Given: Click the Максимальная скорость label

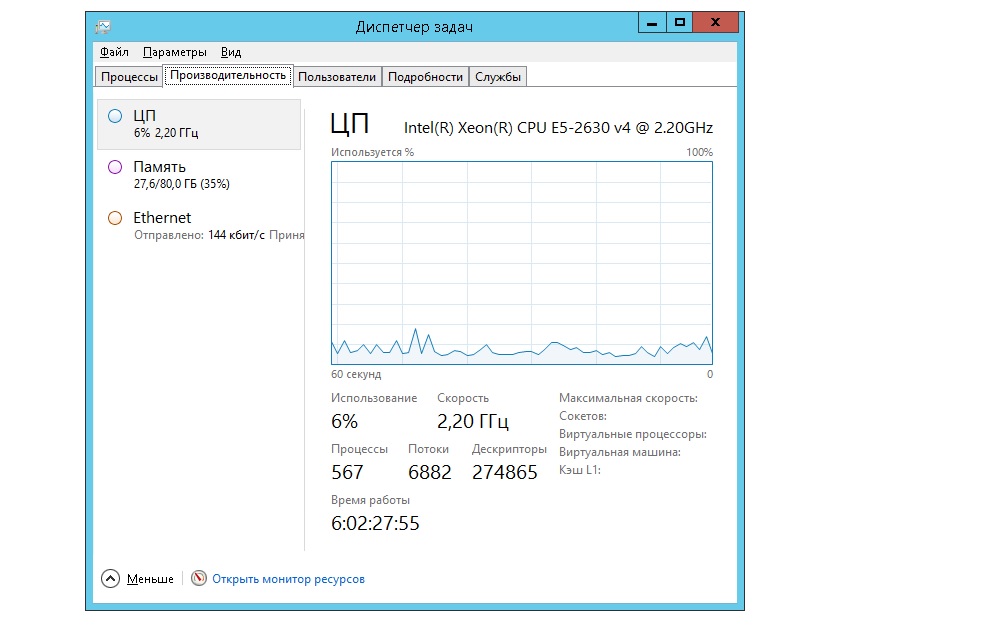Looking at the screenshot, I should tap(628, 398).
